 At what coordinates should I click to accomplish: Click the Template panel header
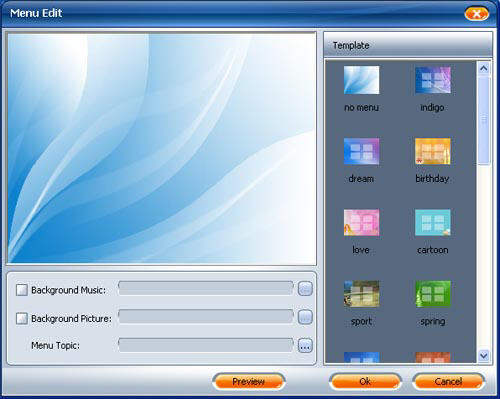pyautogui.click(x=408, y=45)
